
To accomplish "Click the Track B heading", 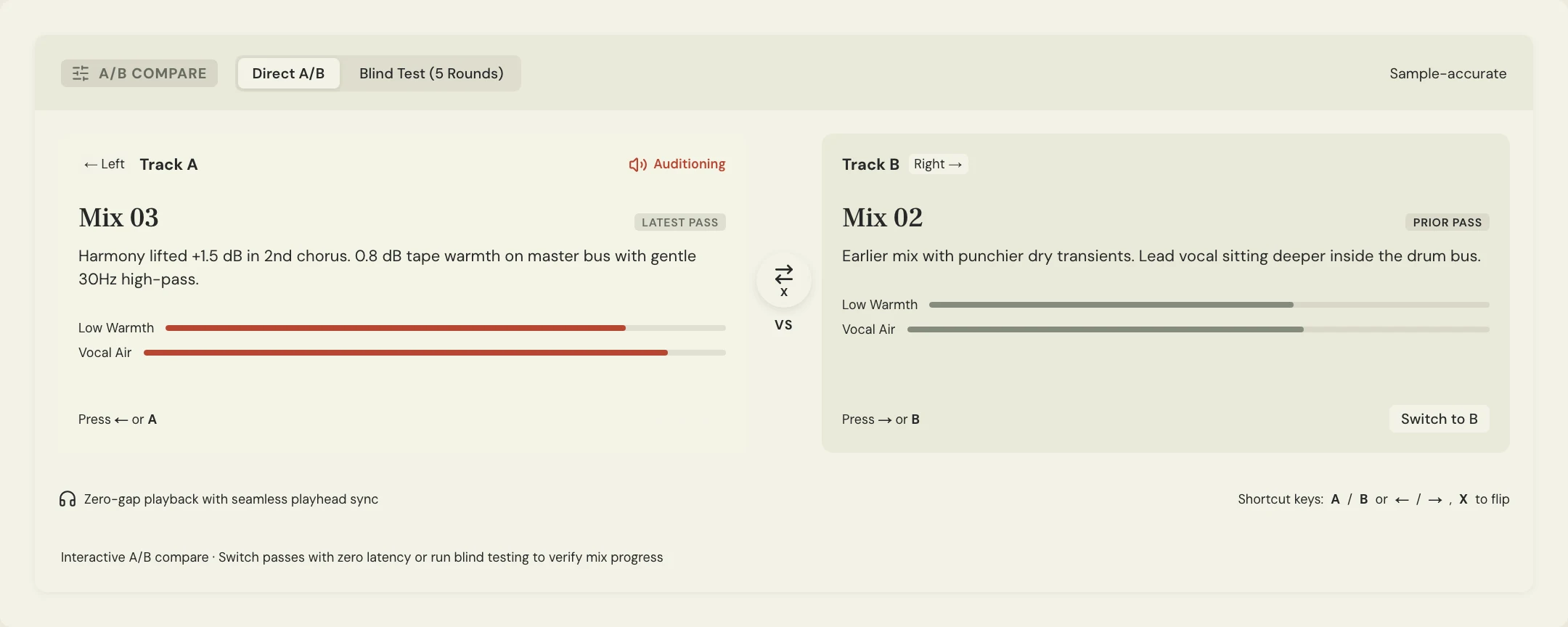I will click(870, 165).
